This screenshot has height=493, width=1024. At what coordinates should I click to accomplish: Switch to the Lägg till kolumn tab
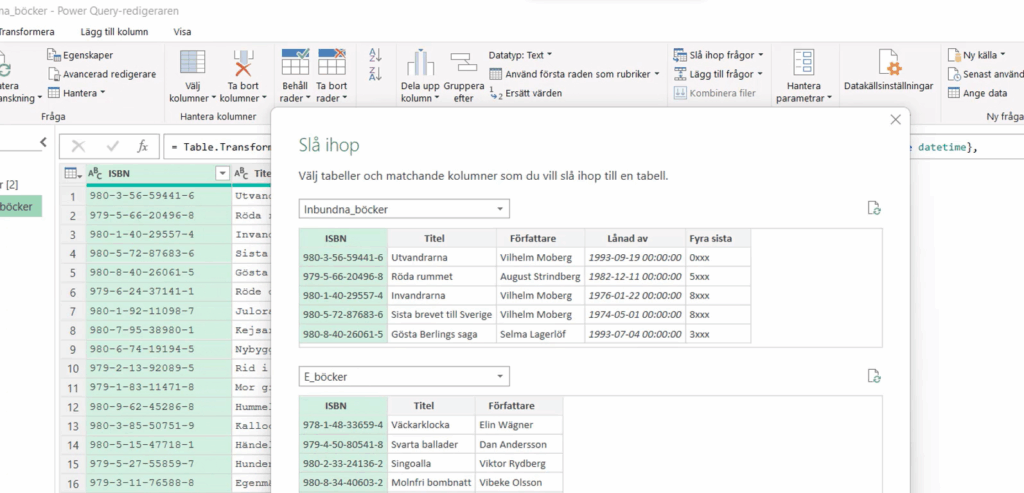[112, 31]
